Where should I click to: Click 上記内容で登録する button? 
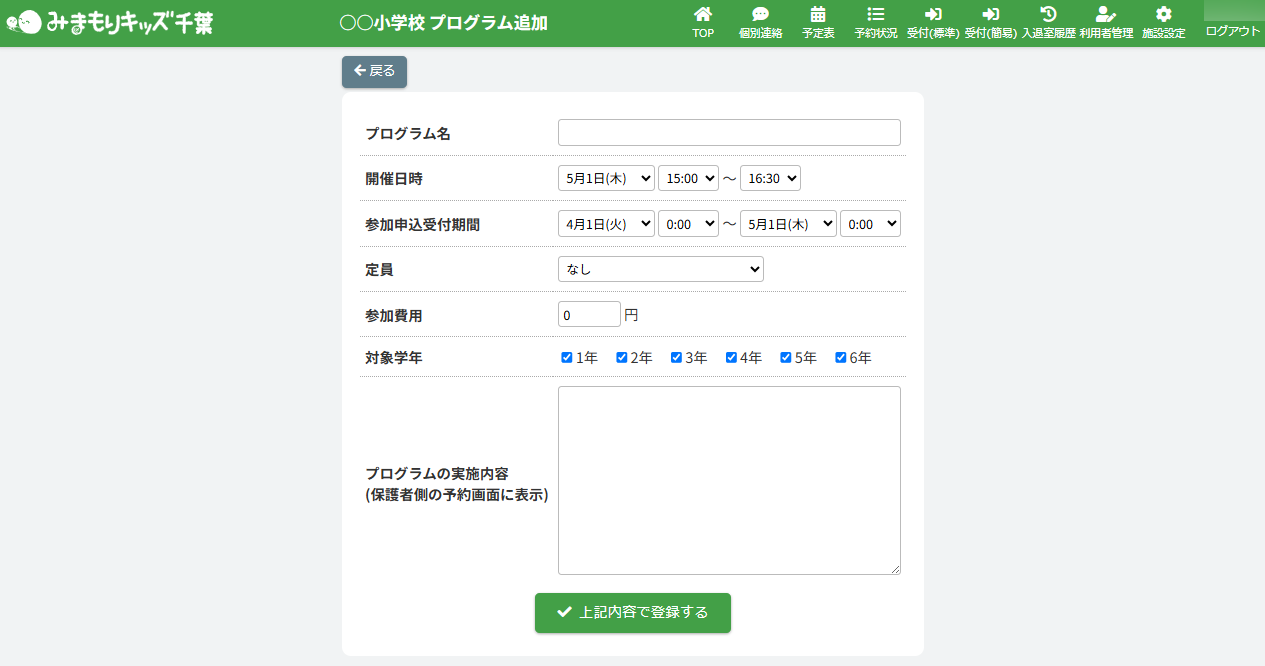(x=632, y=613)
